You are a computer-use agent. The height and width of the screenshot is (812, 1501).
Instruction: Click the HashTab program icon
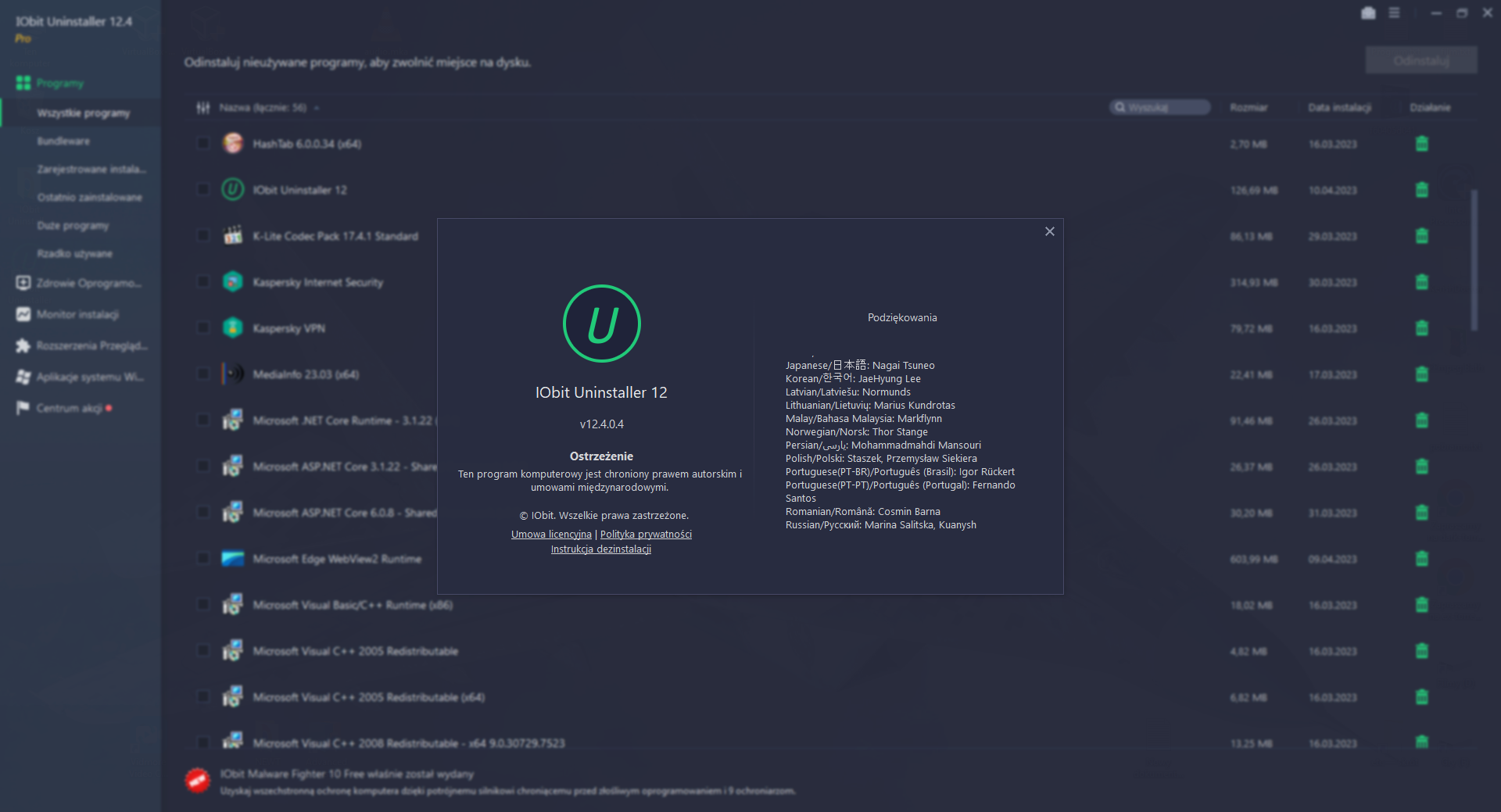[233, 143]
